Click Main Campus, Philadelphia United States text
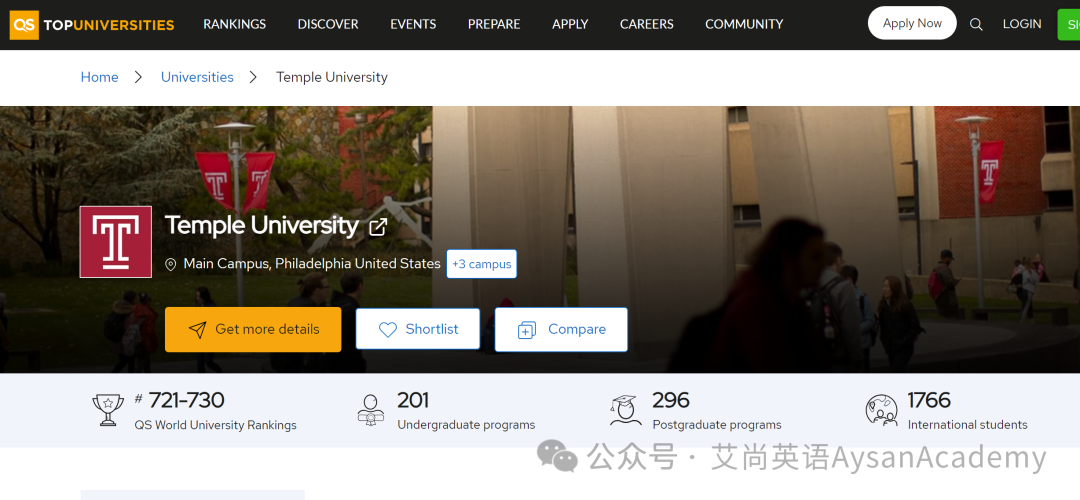The width and height of the screenshot is (1080, 500). [312, 264]
